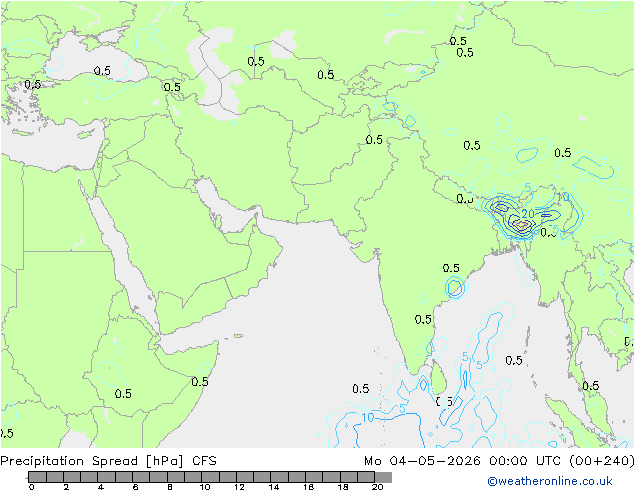Click the weatheronline.co.uk copyright link

click(x=550, y=481)
